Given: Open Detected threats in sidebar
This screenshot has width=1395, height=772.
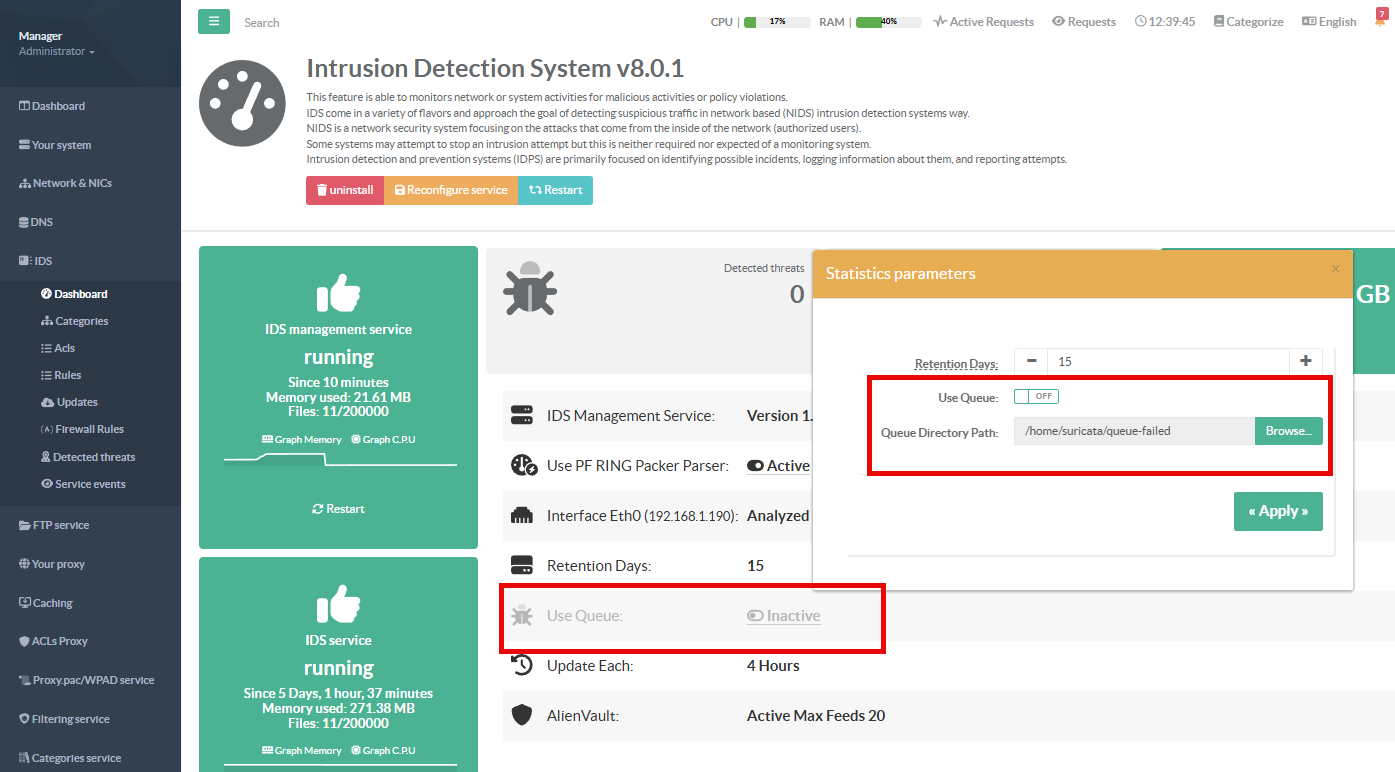Looking at the screenshot, I should 94,457.
